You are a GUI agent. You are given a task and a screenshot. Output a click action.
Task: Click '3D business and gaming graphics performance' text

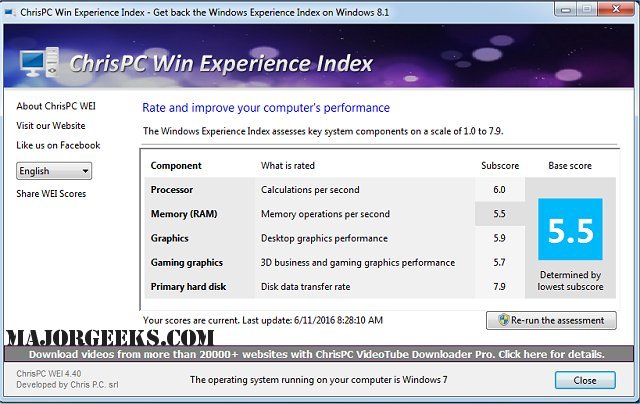(x=358, y=262)
